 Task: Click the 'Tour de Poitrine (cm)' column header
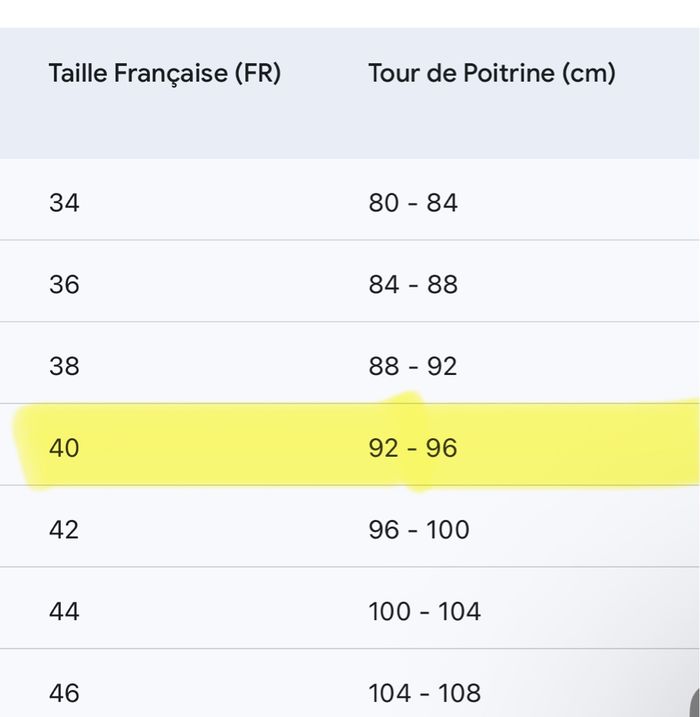[491, 73]
